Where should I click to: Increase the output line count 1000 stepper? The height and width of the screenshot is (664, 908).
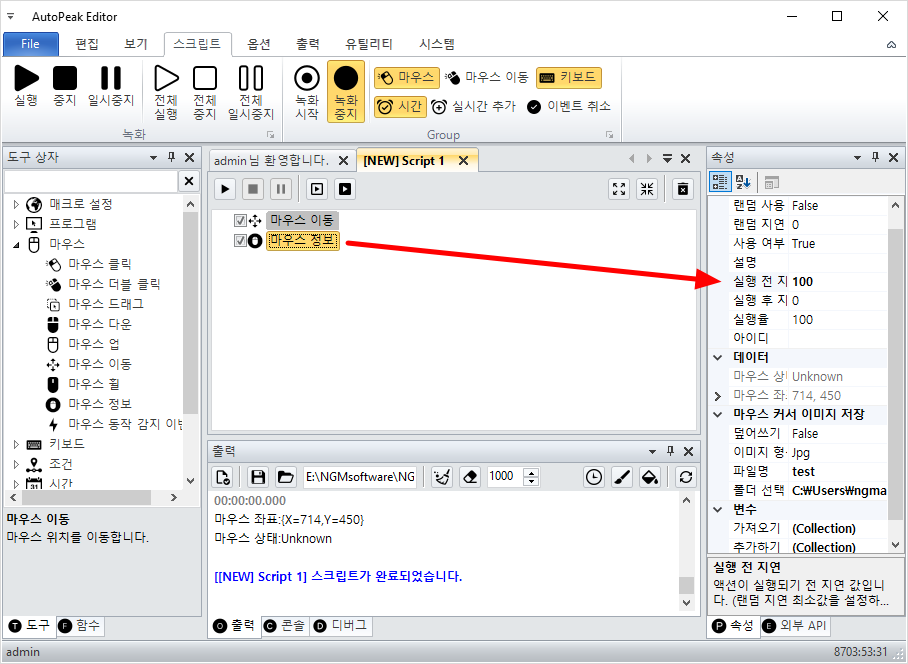(531, 472)
